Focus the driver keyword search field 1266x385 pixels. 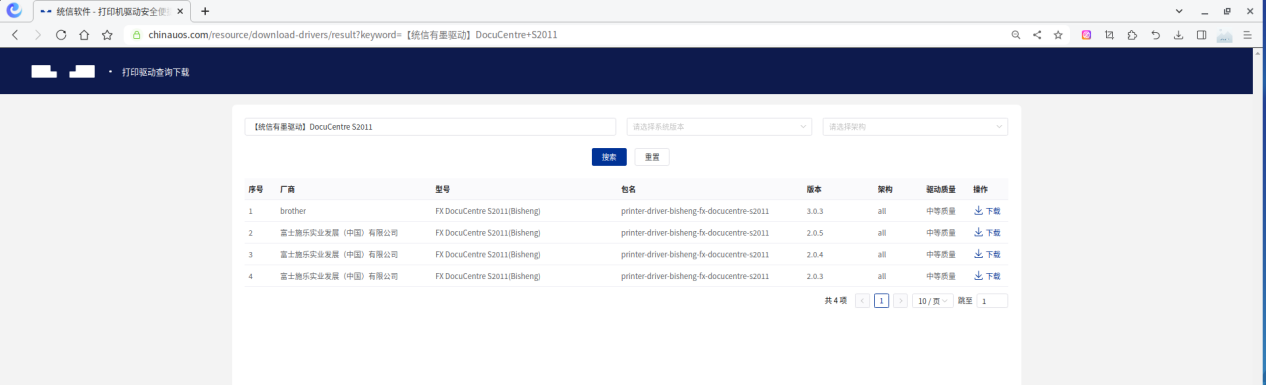(x=430, y=127)
